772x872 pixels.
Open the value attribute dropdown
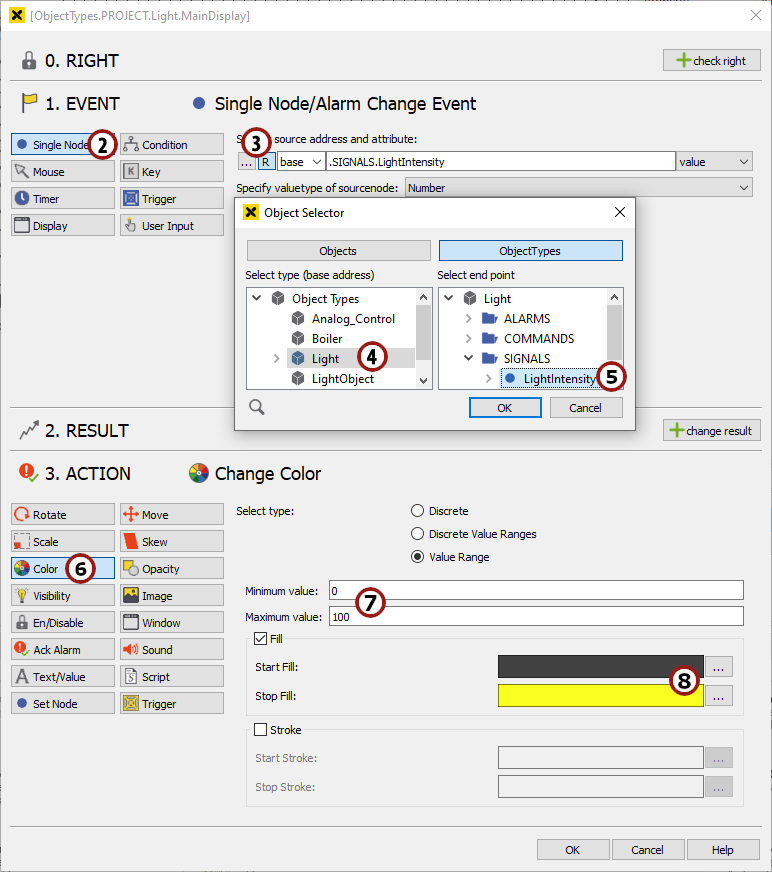point(714,161)
